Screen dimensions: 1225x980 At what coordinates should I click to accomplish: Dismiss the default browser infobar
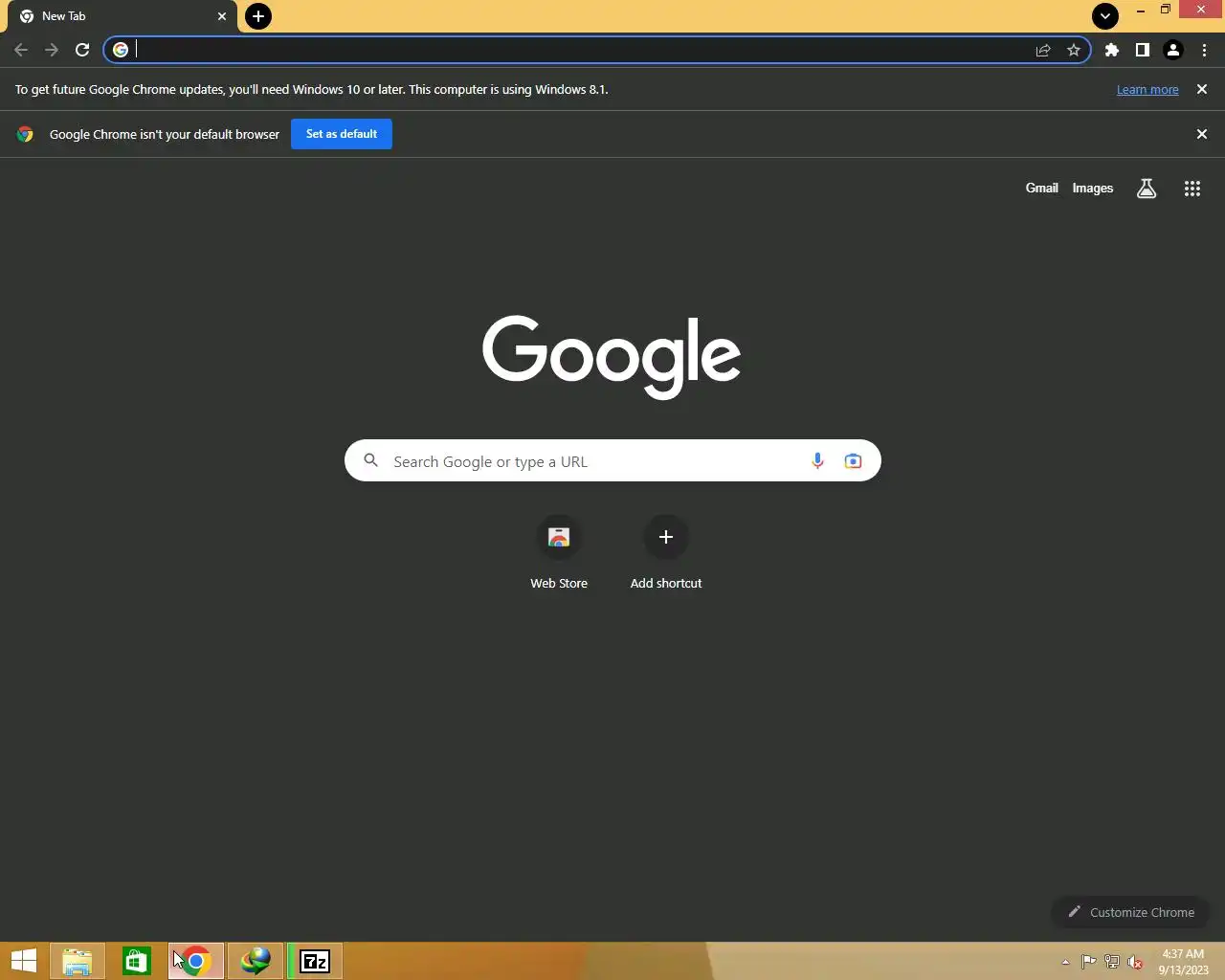pos(1202,134)
